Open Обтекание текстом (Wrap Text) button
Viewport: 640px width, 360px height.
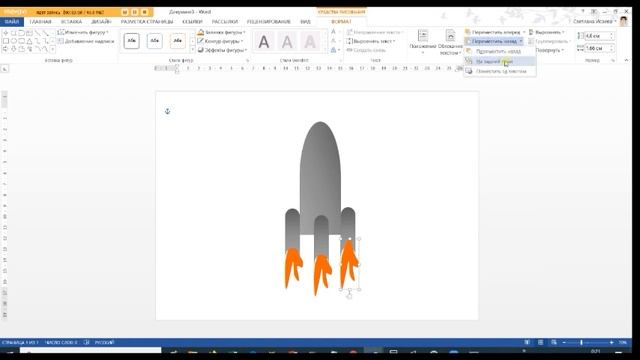[x=450, y=42]
